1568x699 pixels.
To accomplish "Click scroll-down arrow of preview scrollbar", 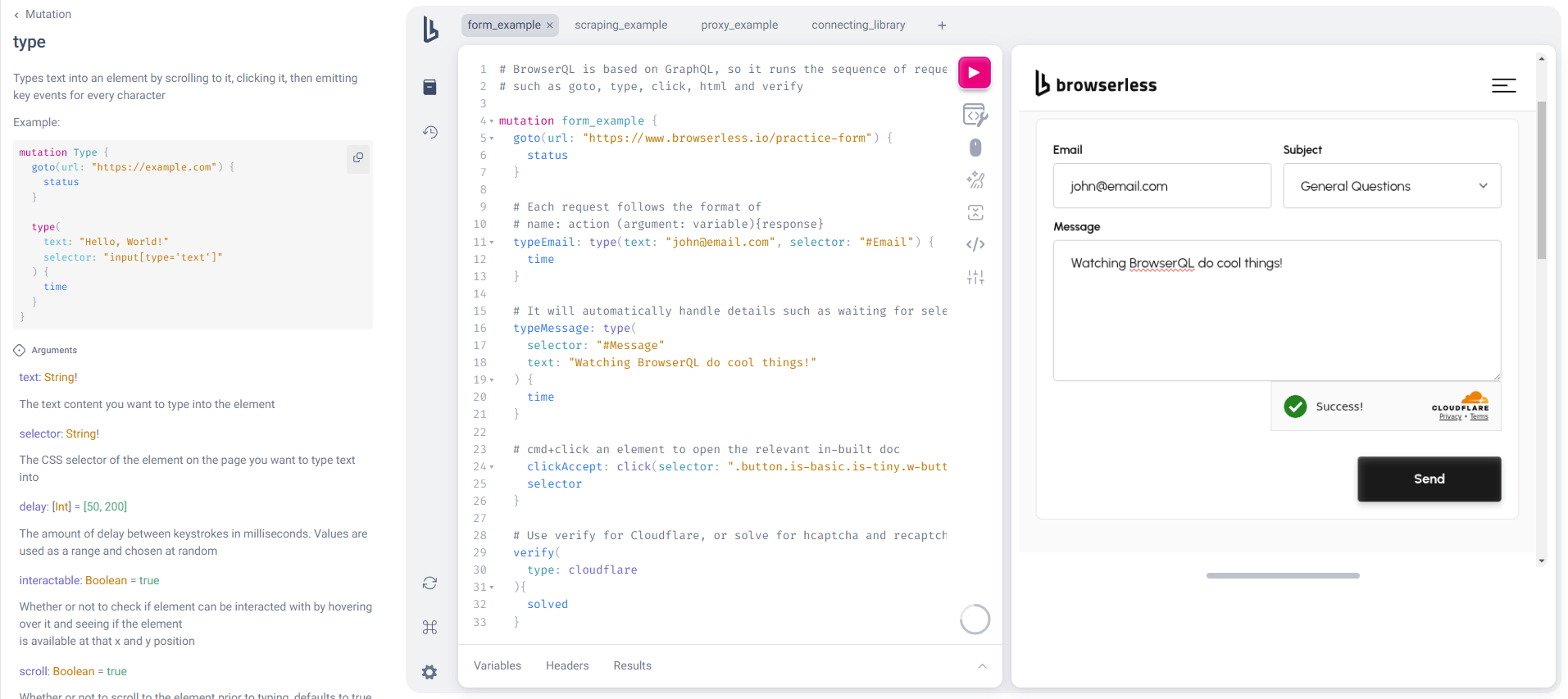I will coord(1541,561).
